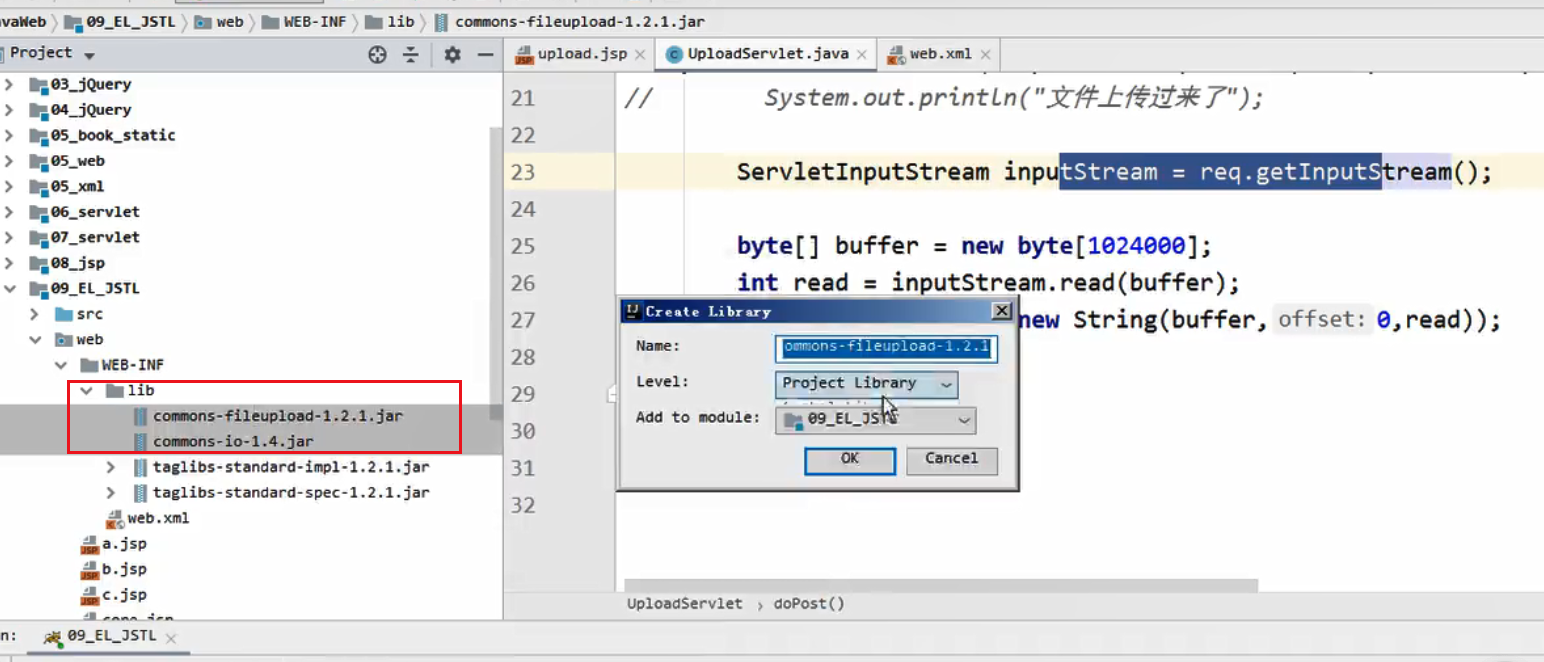Screen dimensions: 1544x662
Task: Expand the 04_jQuery module
Action: [x=9, y=110]
